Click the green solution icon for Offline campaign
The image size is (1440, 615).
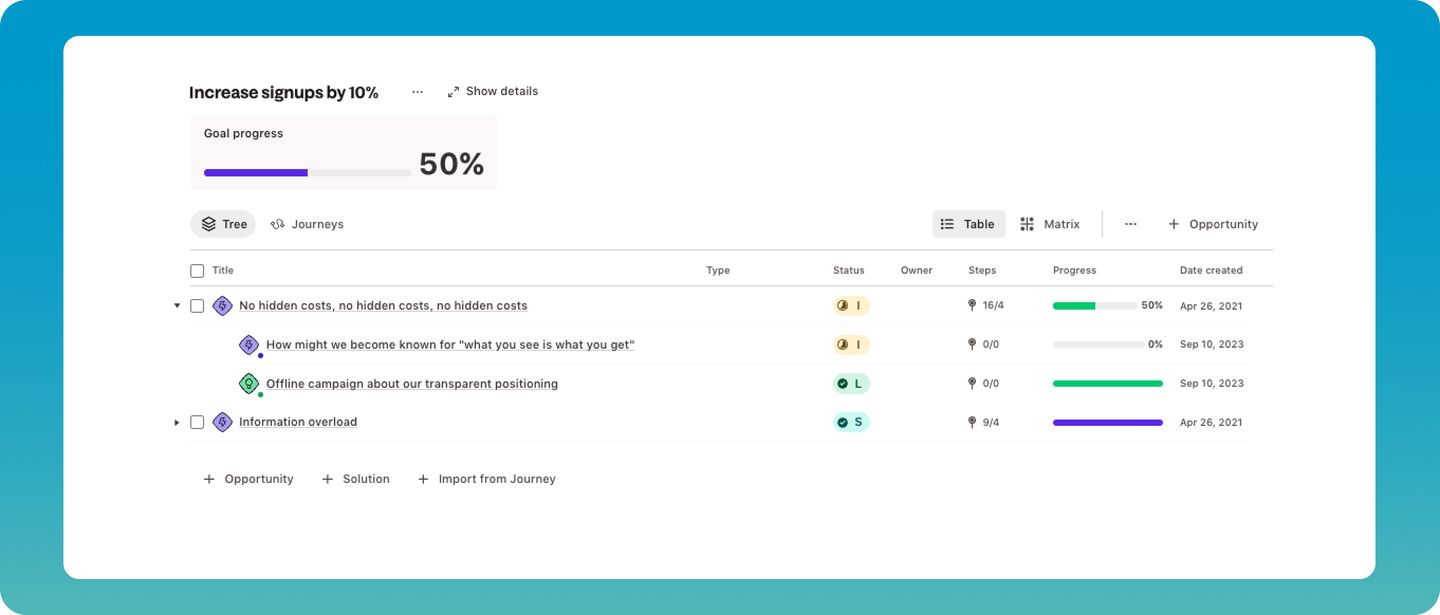click(x=249, y=383)
